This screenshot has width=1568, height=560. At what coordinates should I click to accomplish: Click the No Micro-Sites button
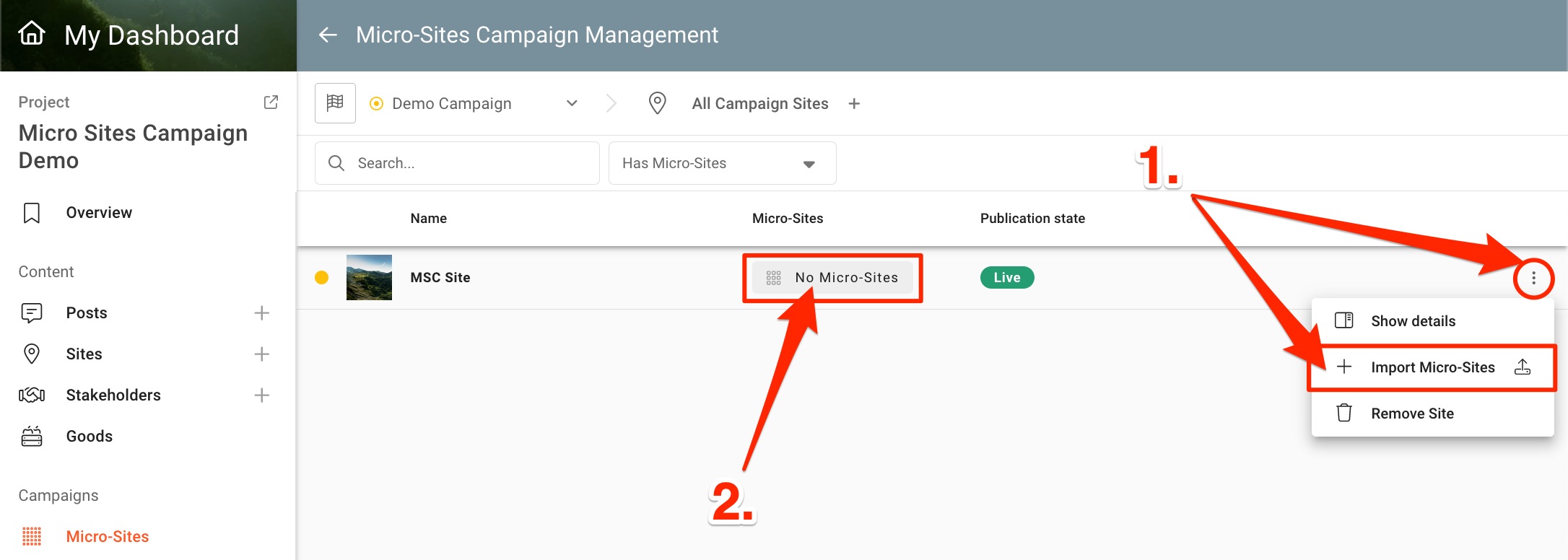tap(832, 278)
